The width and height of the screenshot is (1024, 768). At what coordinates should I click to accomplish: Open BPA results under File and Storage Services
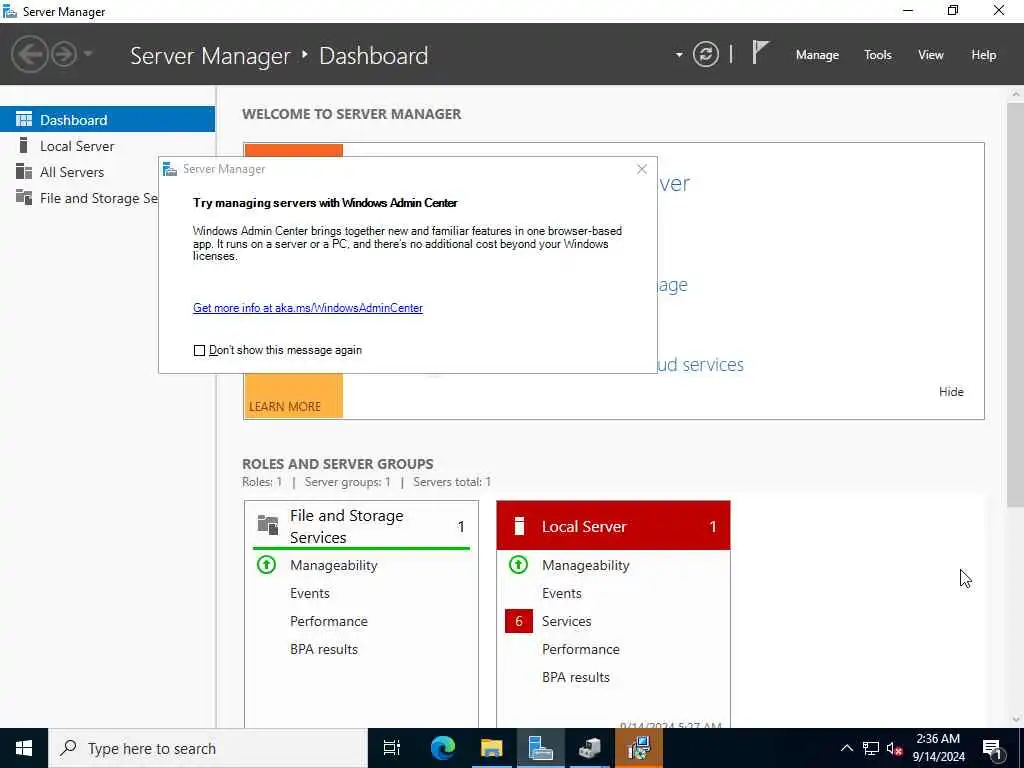(x=324, y=649)
